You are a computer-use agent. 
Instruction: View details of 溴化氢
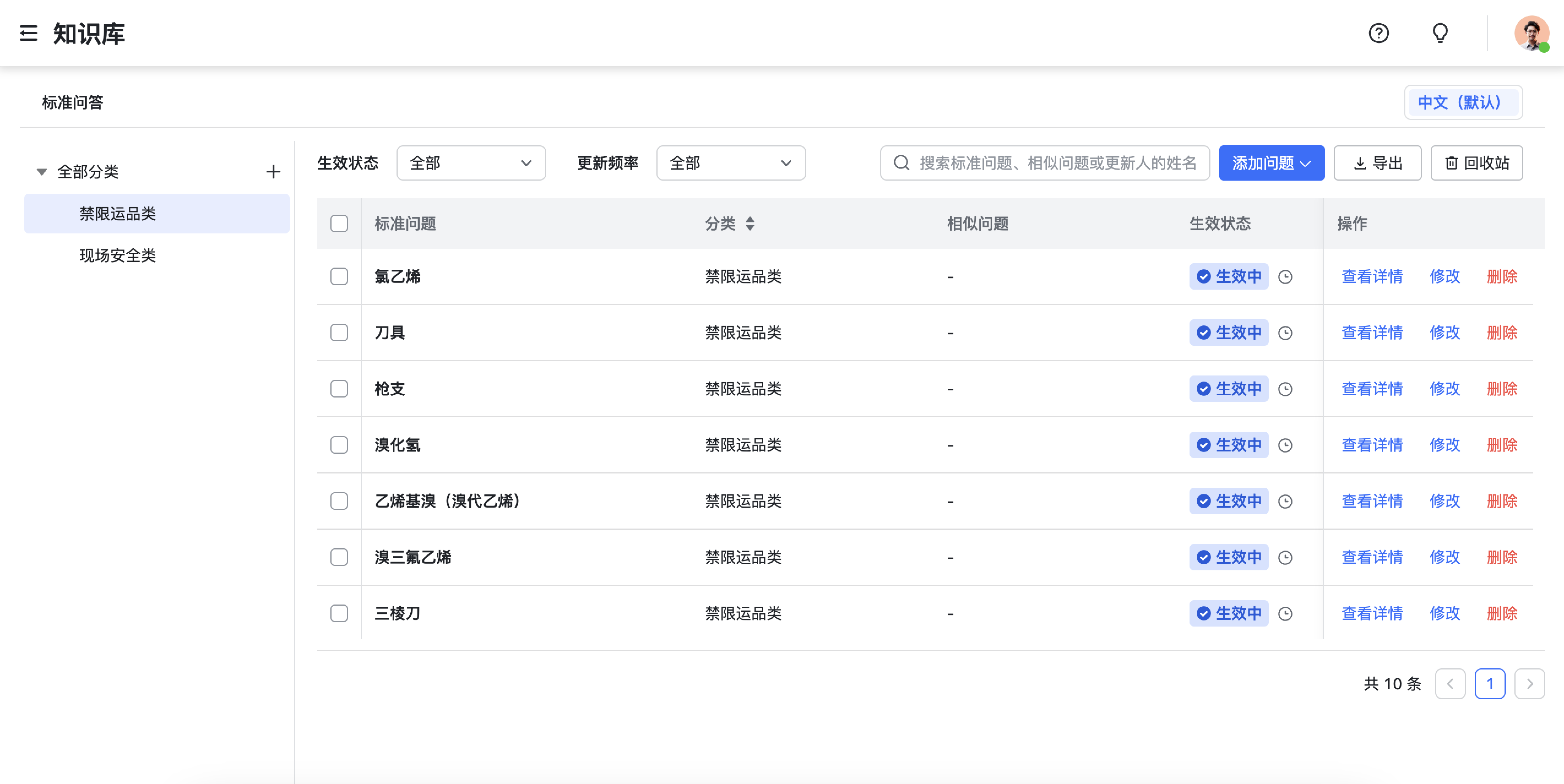[1372, 445]
